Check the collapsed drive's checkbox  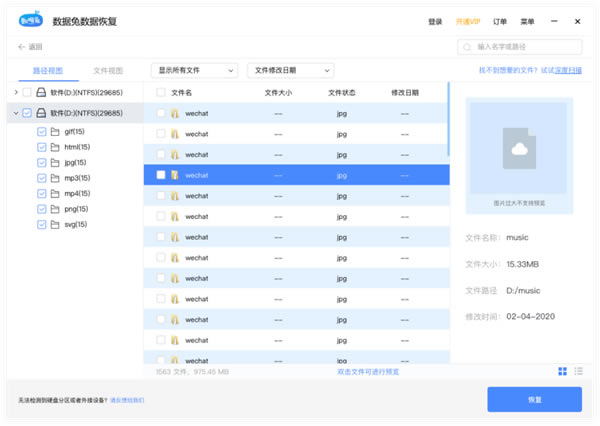tap(27, 92)
